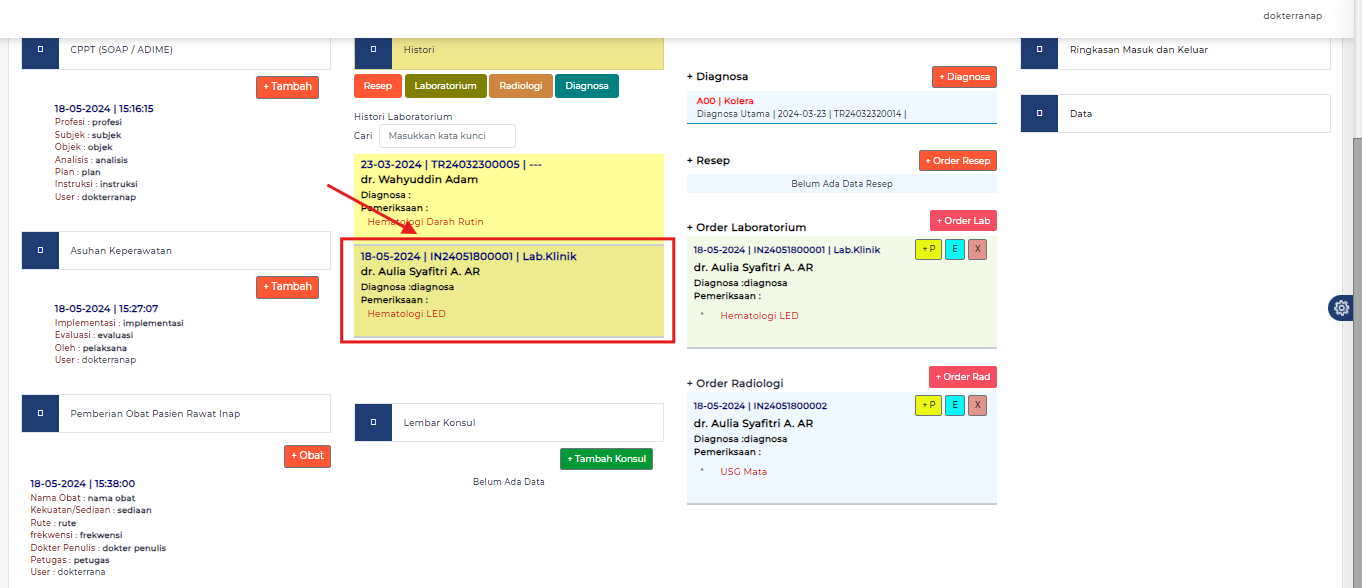Viewport: 1362px width, 588px height.
Task: Switch to the Resep history tab
Action: click(377, 86)
